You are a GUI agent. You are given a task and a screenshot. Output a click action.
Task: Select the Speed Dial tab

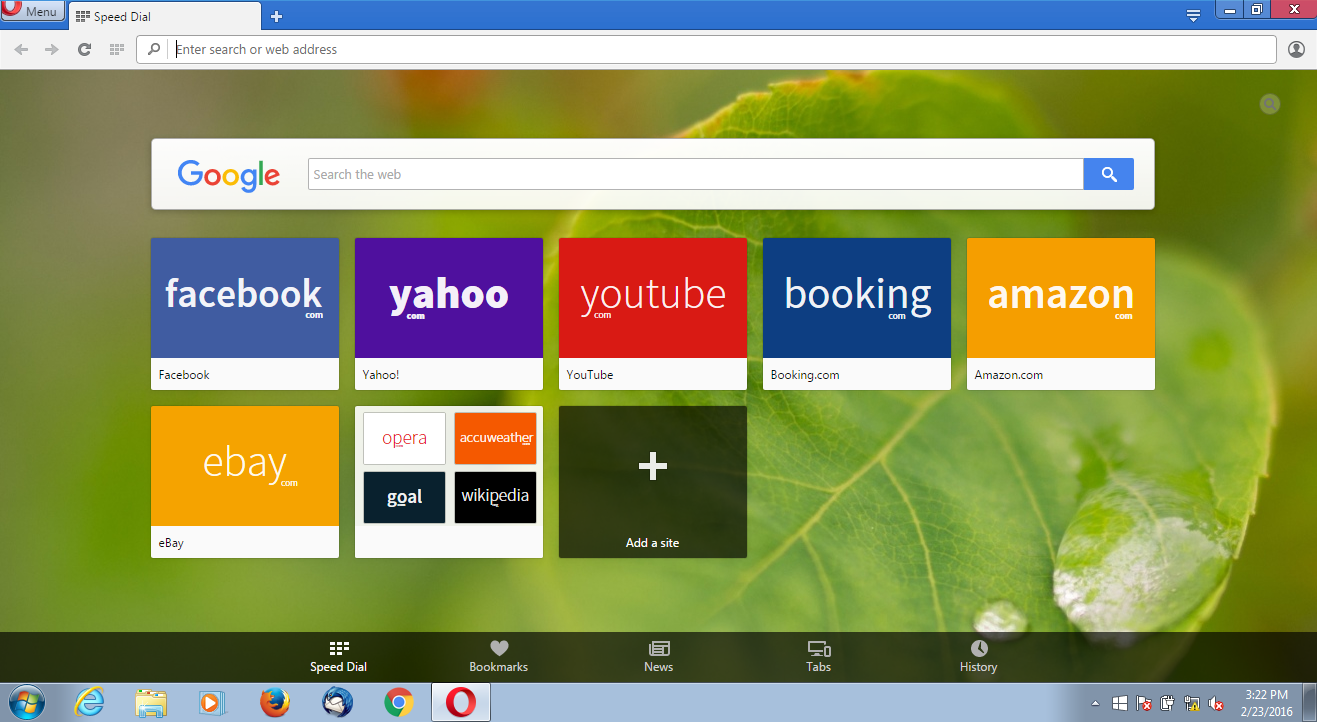point(165,16)
